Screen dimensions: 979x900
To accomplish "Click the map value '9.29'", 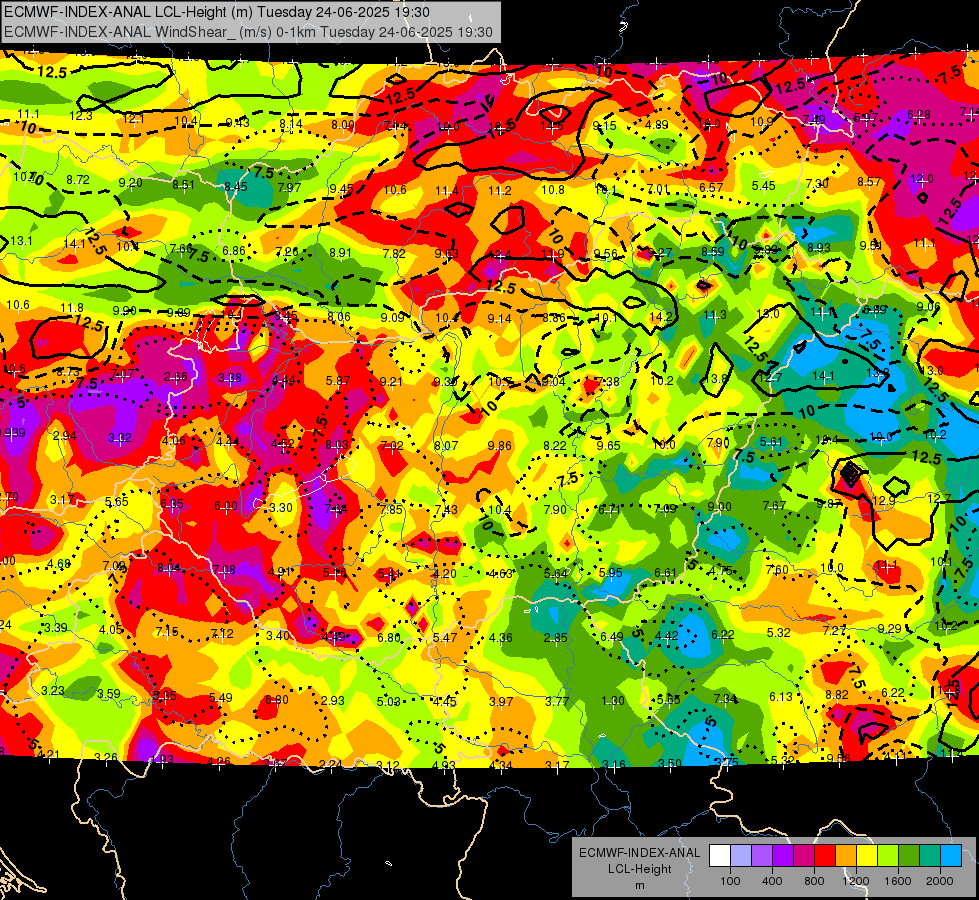I will (x=889, y=628).
